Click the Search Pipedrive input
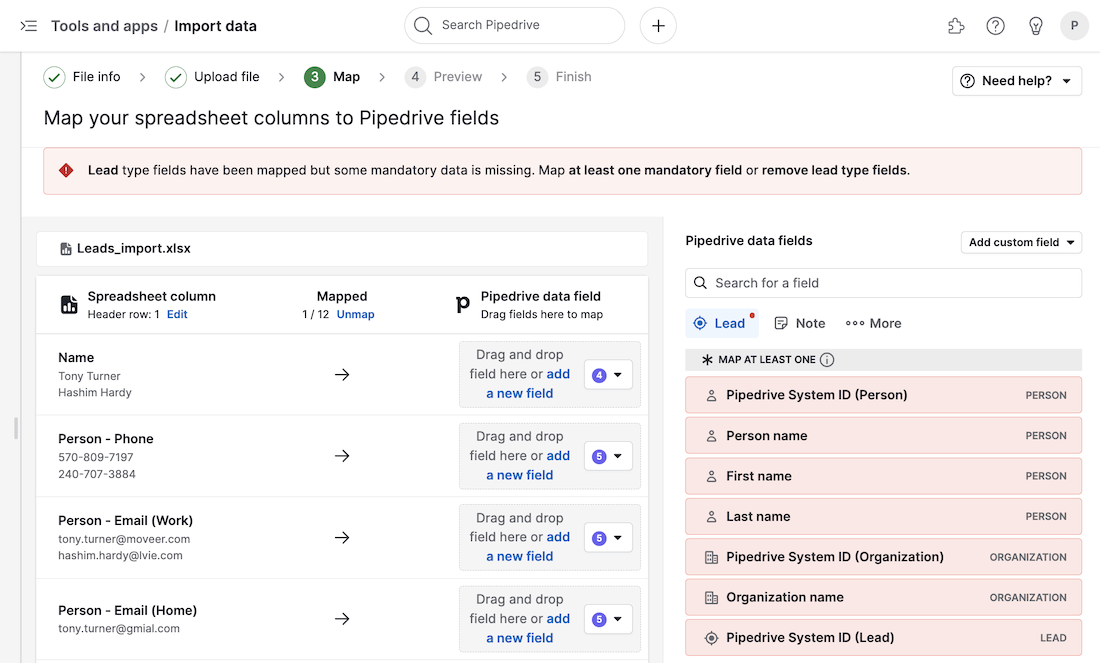Image resolution: width=1100 pixels, height=663 pixels. pyautogui.click(x=514, y=26)
